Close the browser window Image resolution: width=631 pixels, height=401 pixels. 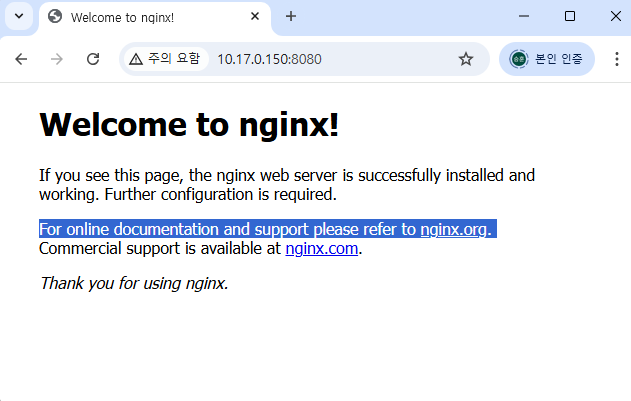pos(616,16)
